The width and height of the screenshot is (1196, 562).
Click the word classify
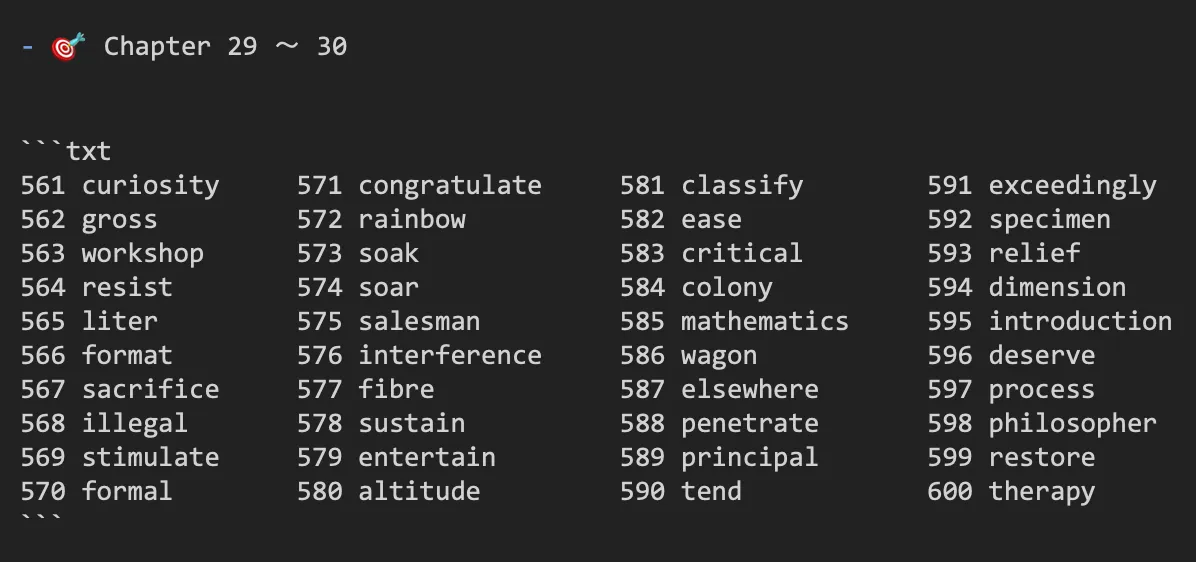coord(742,185)
